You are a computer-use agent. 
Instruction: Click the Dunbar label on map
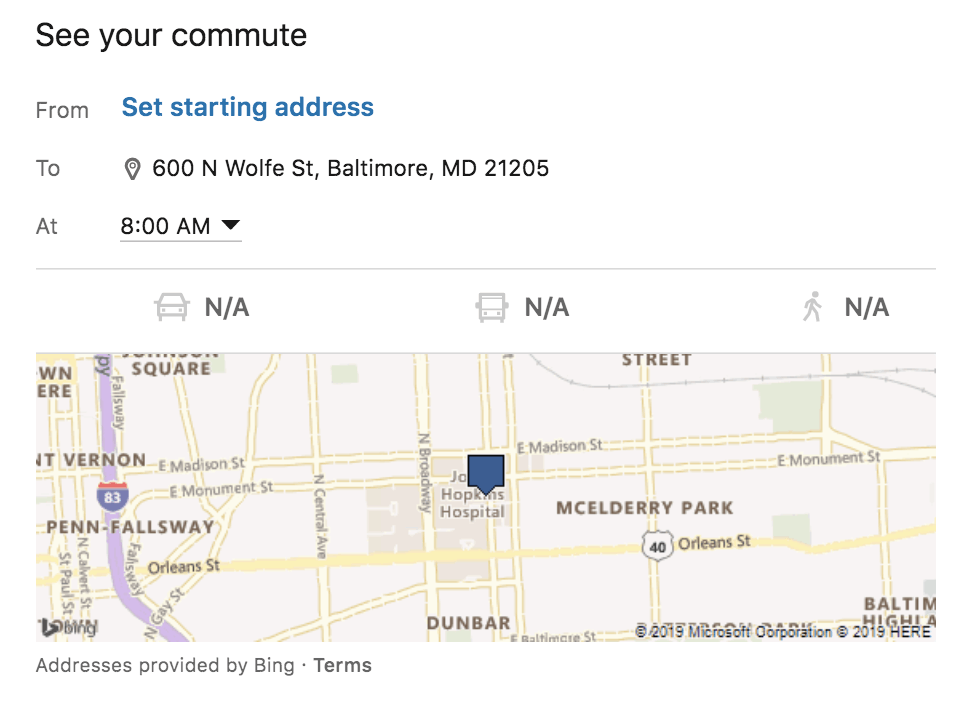pyautogui.click(x=469, y=623)
